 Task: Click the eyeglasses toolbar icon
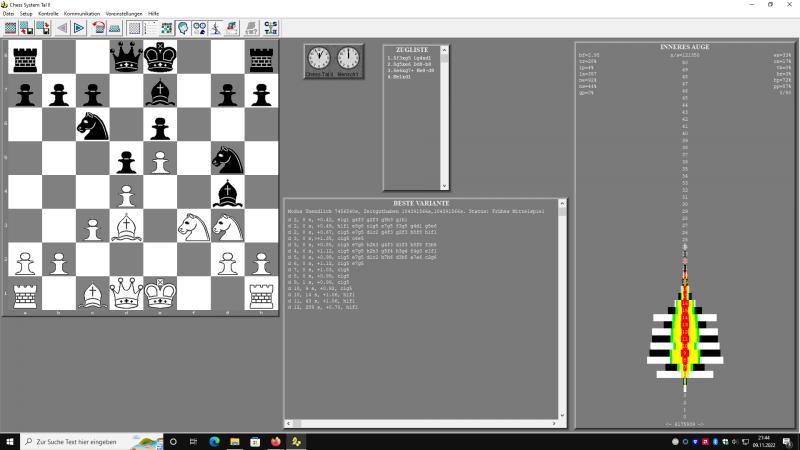pyautogui.click(x=199, y=28)
